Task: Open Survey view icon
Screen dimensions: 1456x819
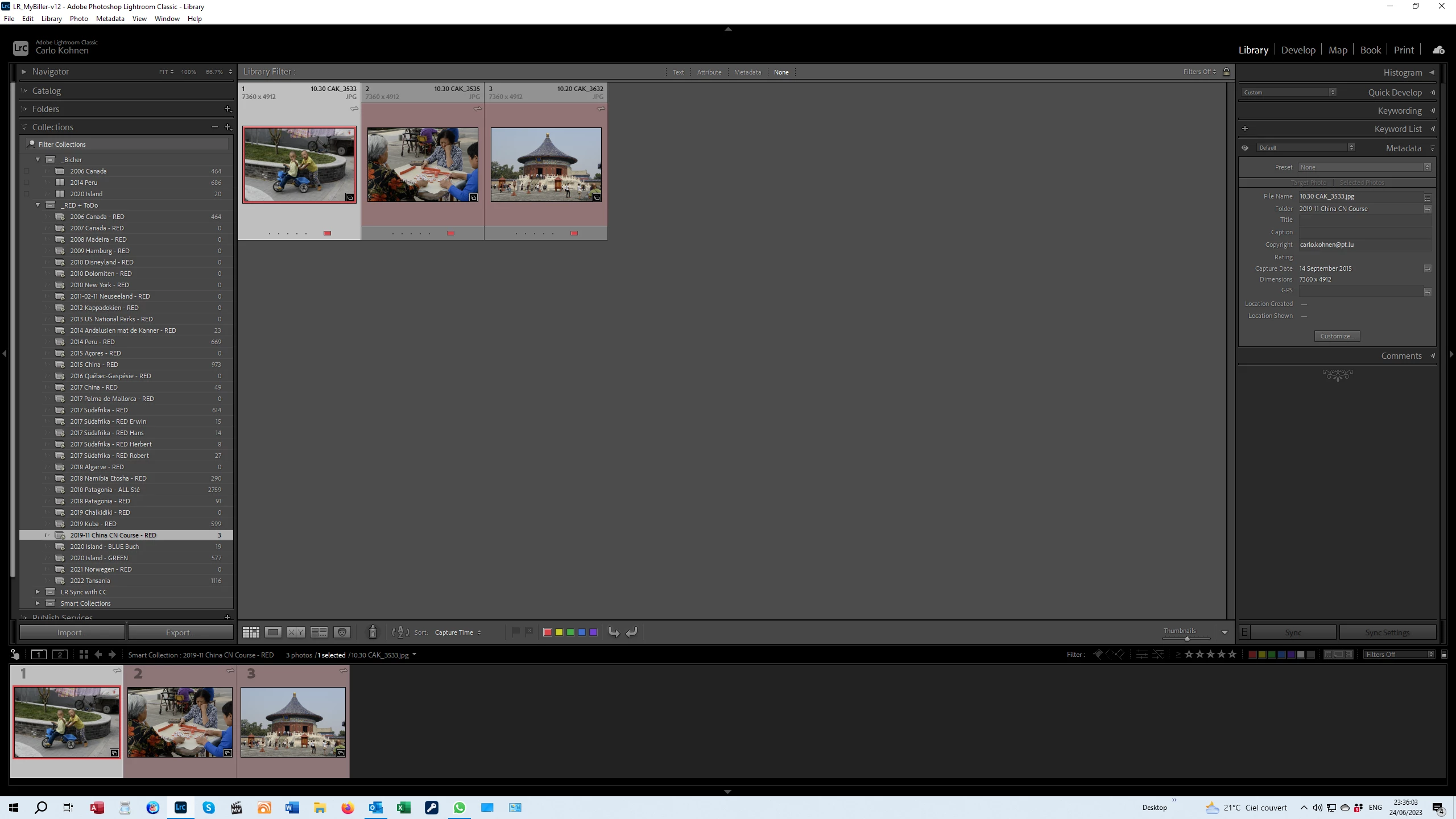Action: 318,632
